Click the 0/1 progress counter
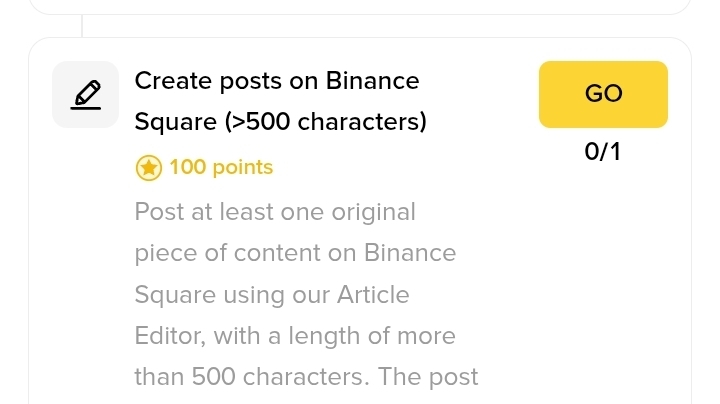720x404 pixels. (602, 152)
